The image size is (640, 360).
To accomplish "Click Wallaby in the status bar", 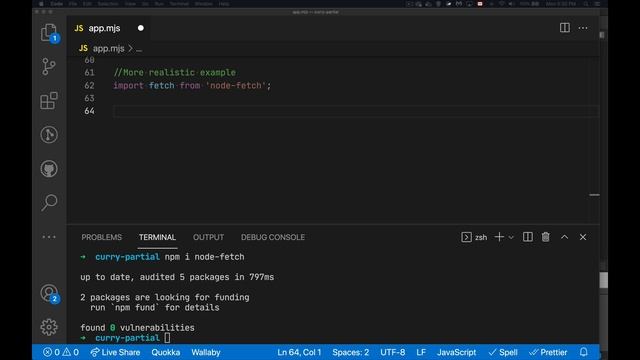I will coord(206,352).
